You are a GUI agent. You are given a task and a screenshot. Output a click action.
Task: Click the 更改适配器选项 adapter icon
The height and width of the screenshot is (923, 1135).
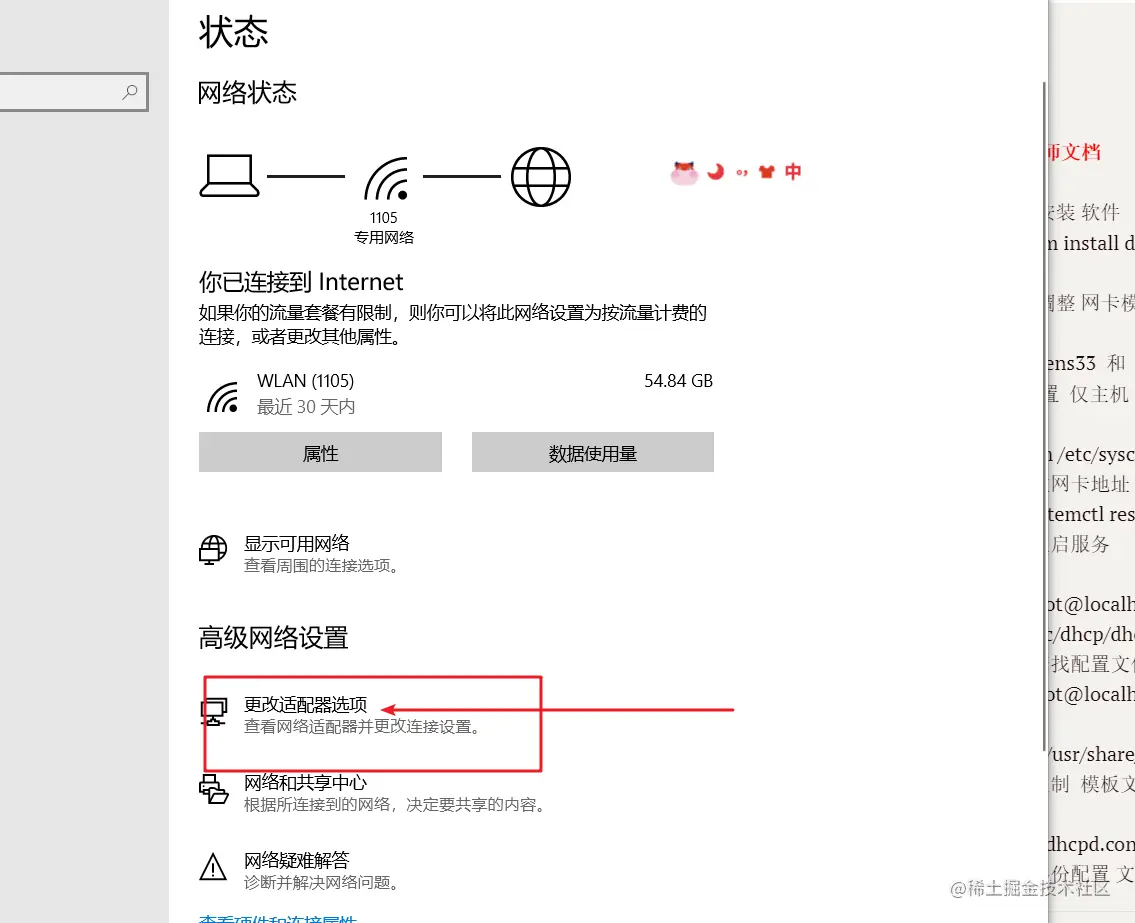point(214,712)
